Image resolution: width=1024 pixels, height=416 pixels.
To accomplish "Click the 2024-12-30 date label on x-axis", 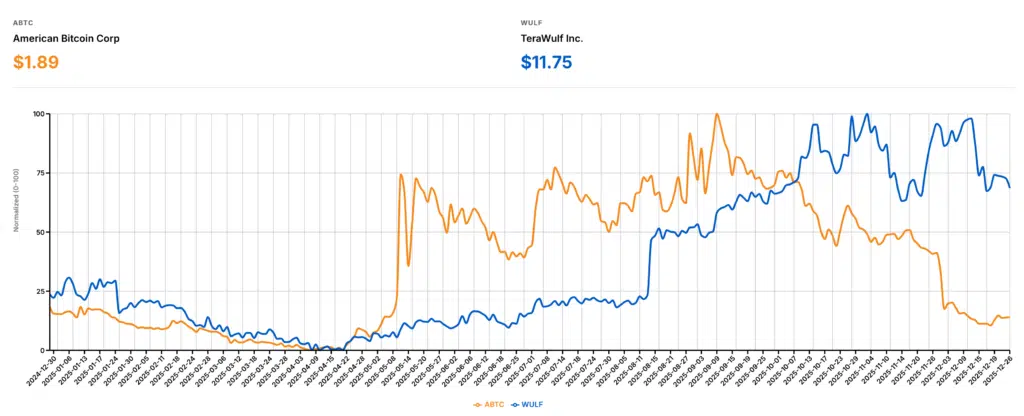I will point(39,372).
